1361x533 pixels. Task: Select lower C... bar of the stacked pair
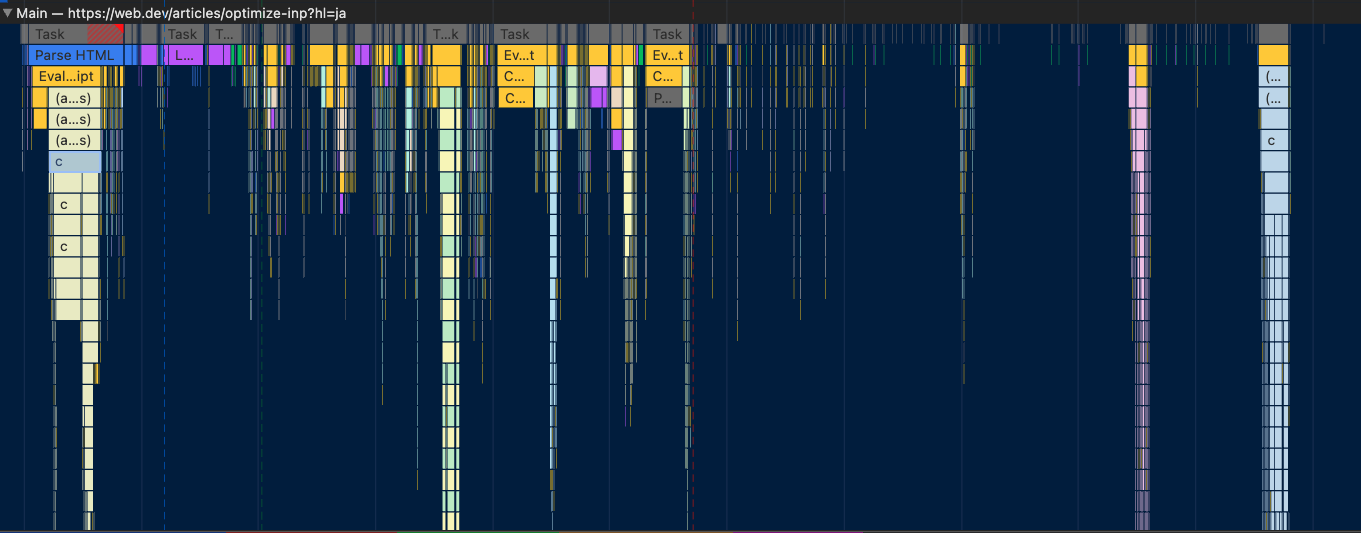pyautogui.click(x=515, y=98)
